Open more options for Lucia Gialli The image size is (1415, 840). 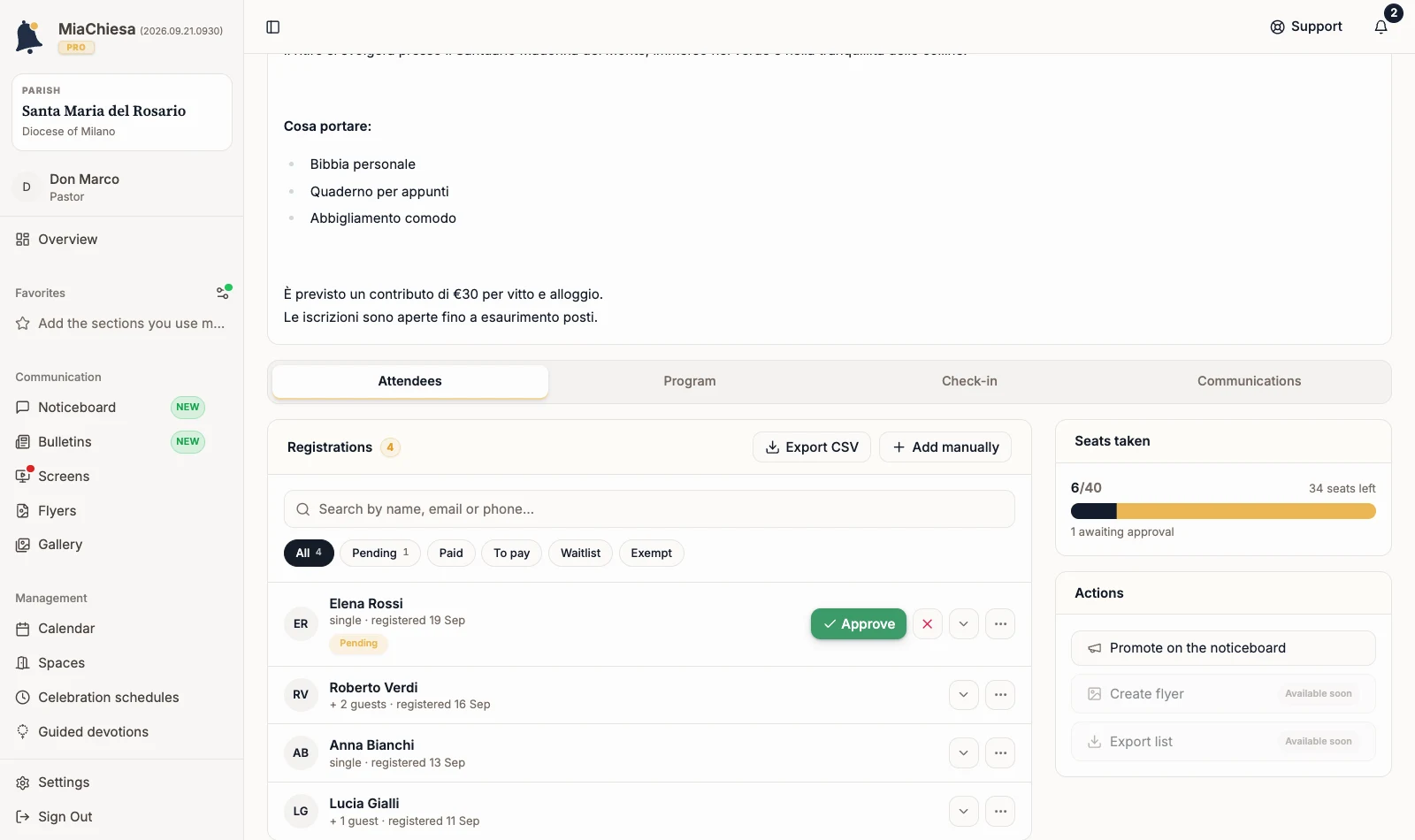(x=1000, y=812)
